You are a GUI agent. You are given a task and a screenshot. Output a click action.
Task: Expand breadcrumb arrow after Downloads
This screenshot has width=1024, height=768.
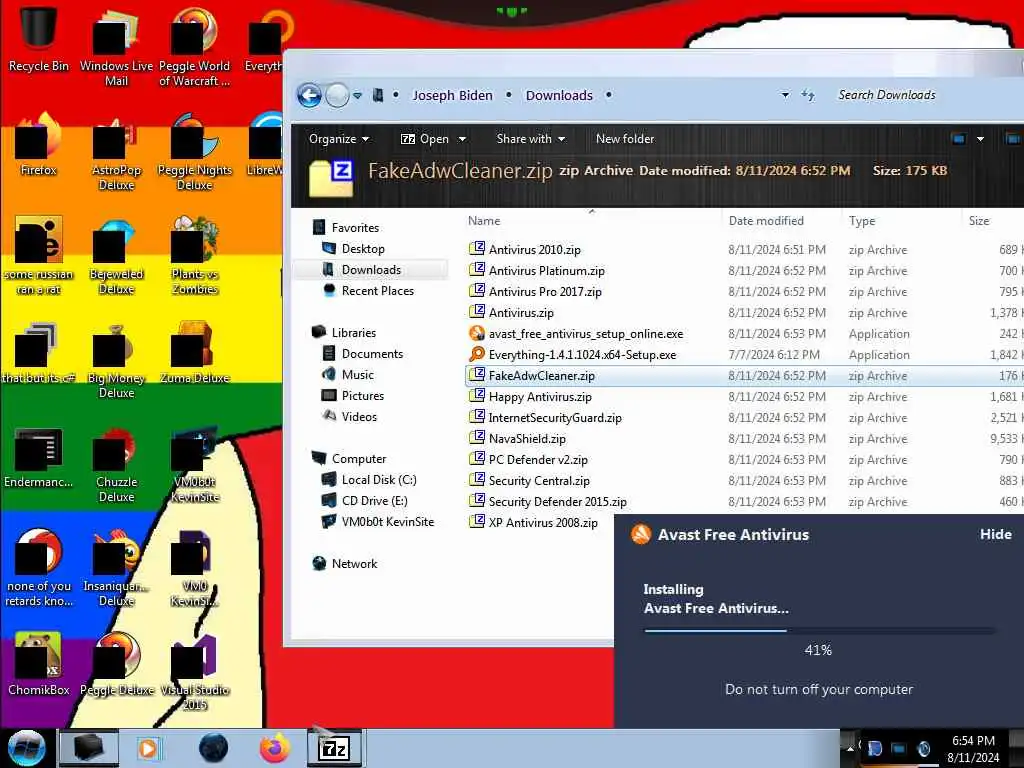click(x=609, y=95)
